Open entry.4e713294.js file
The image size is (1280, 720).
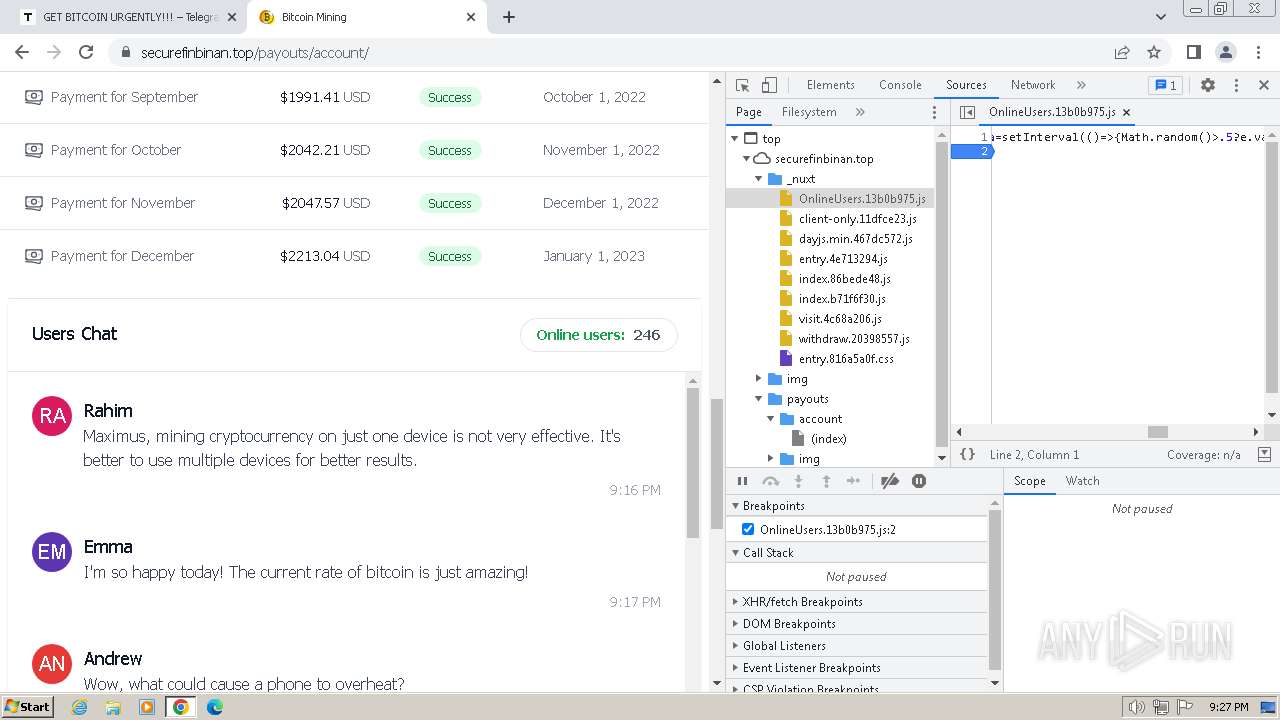[843, 259]
